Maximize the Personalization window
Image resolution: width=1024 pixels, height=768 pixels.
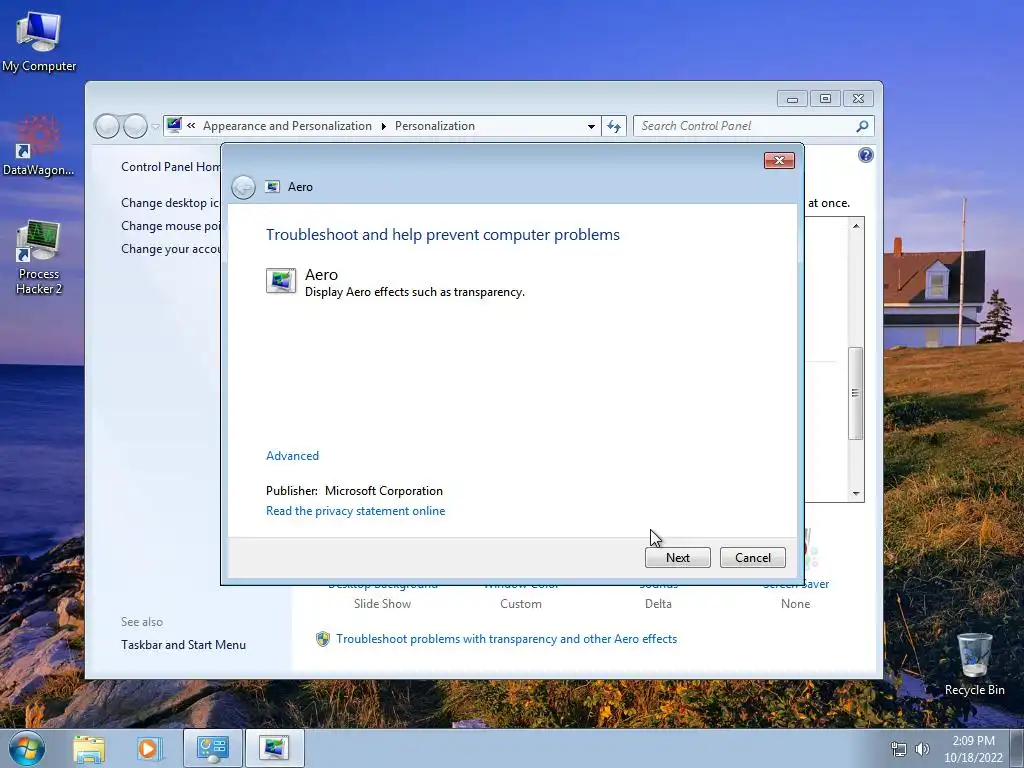tap(825, 99)
